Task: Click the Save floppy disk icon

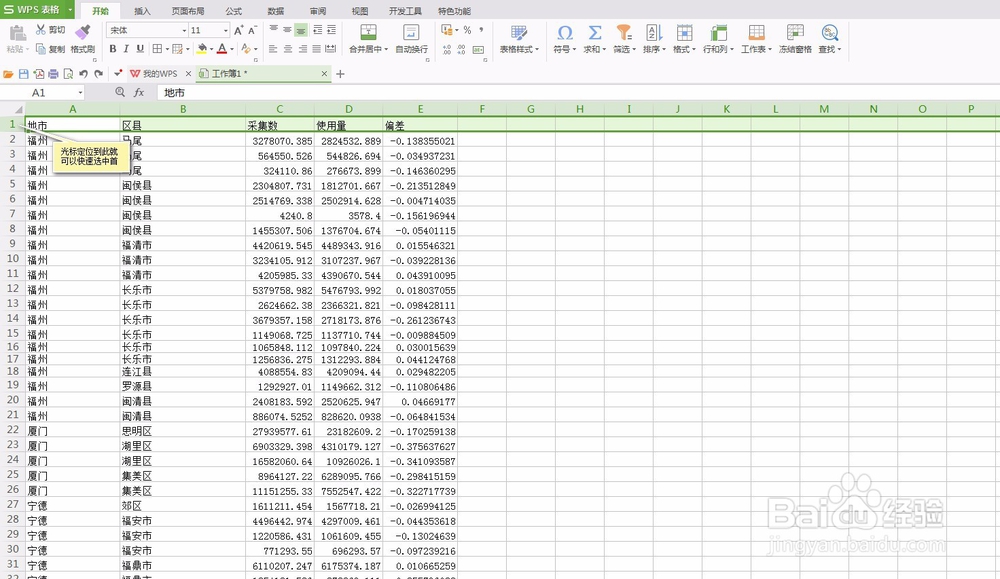Action: 24,74
